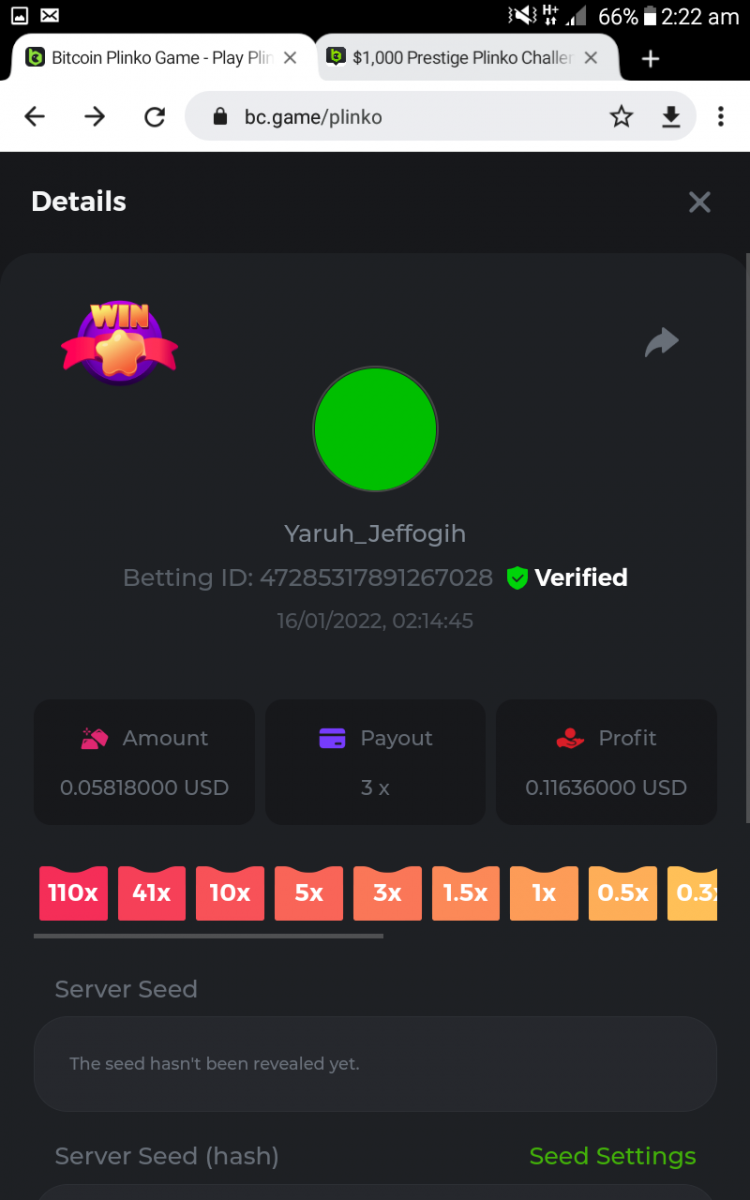Bookmark page with star icon
The width and height of the screenshot is (750, 1200).
tap(621, 117)
